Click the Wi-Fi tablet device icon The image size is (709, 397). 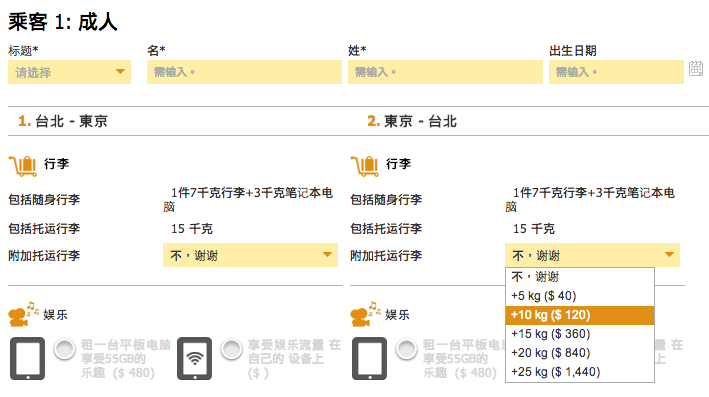[x=194, y=358]
